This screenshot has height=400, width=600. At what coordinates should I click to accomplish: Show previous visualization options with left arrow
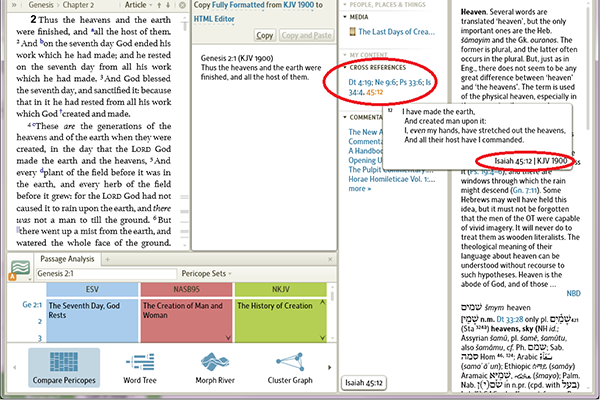click(x=15, y=367)
